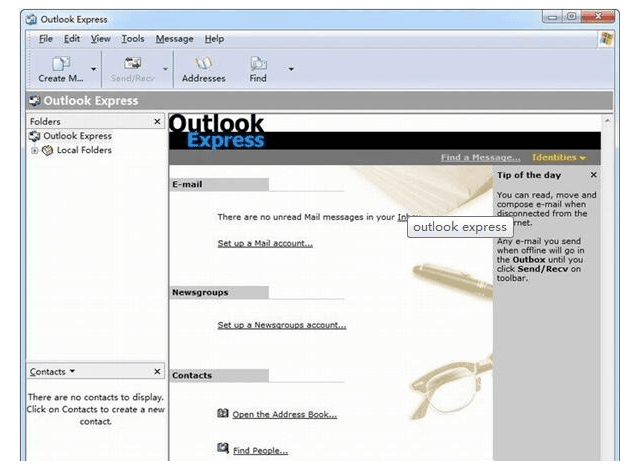This screenshot has width=642, height=470.
Task: Close the Contacts pane
Action: click(157, 371)
